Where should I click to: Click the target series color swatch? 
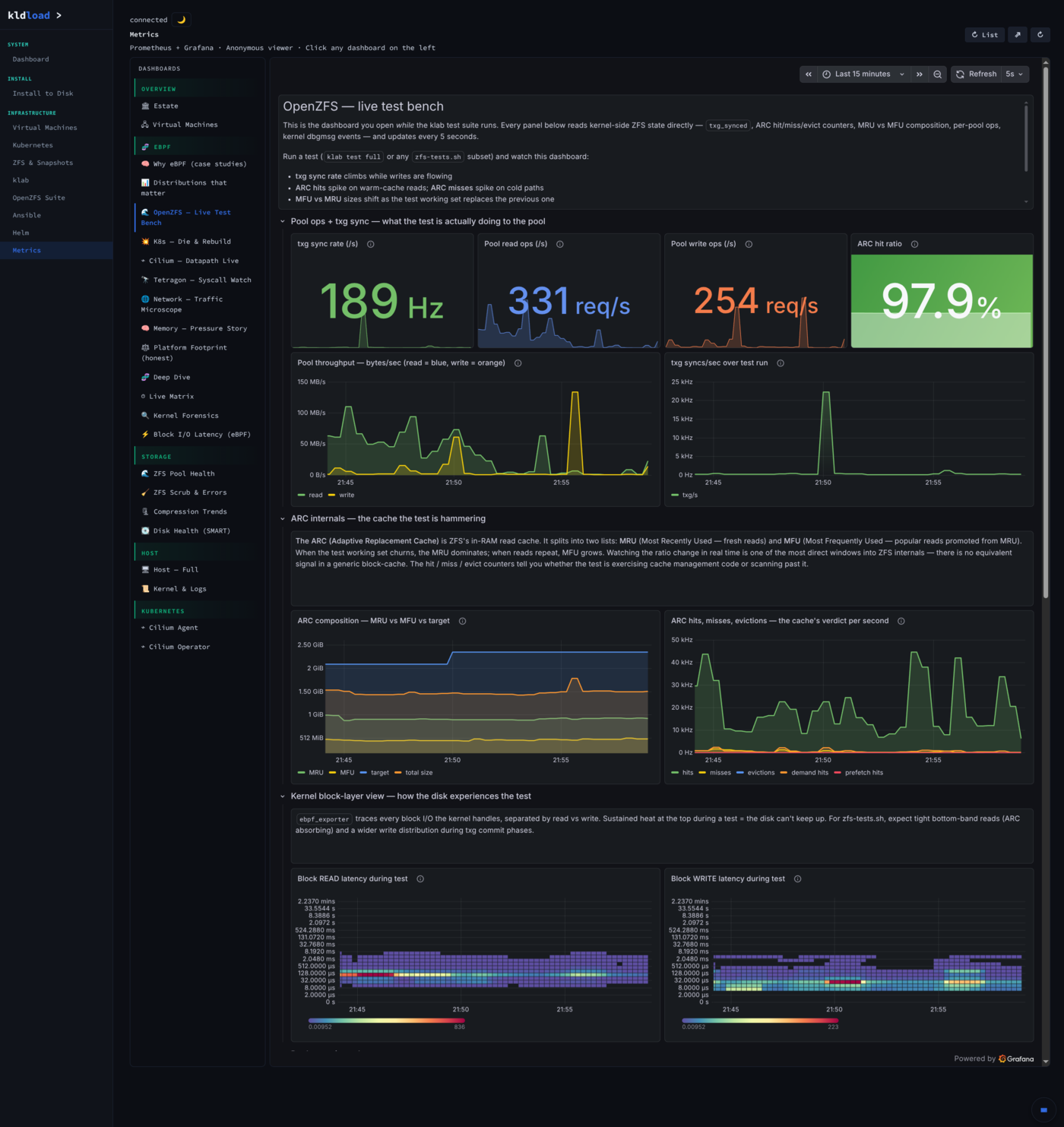[363, 773]
